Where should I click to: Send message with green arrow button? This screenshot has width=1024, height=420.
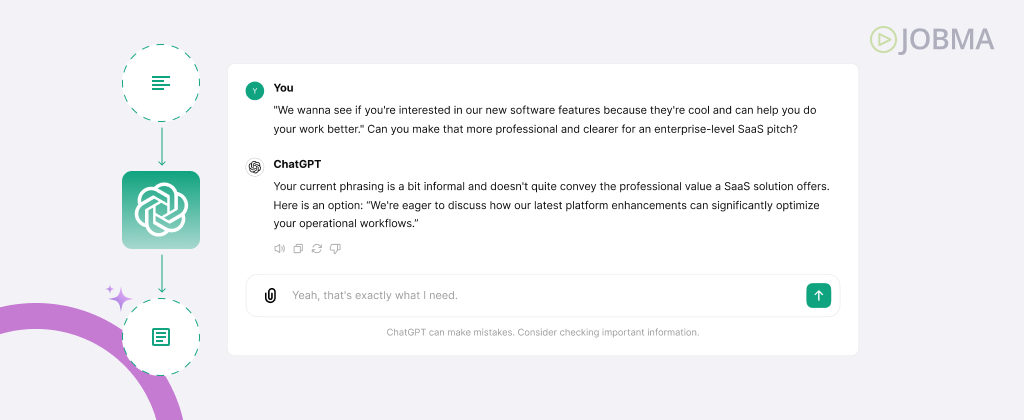click(818, 295)
